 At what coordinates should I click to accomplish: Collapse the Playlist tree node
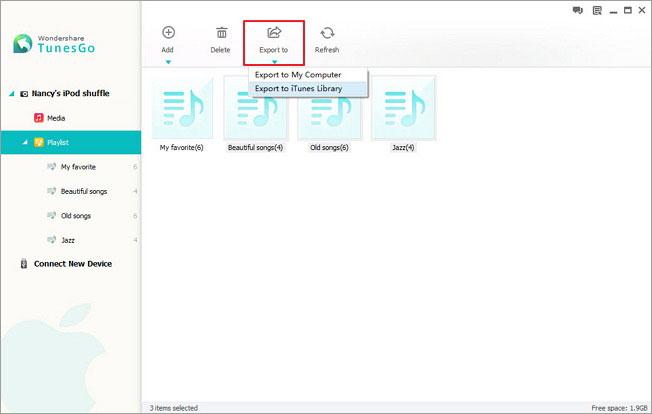(x=26, y=143)
